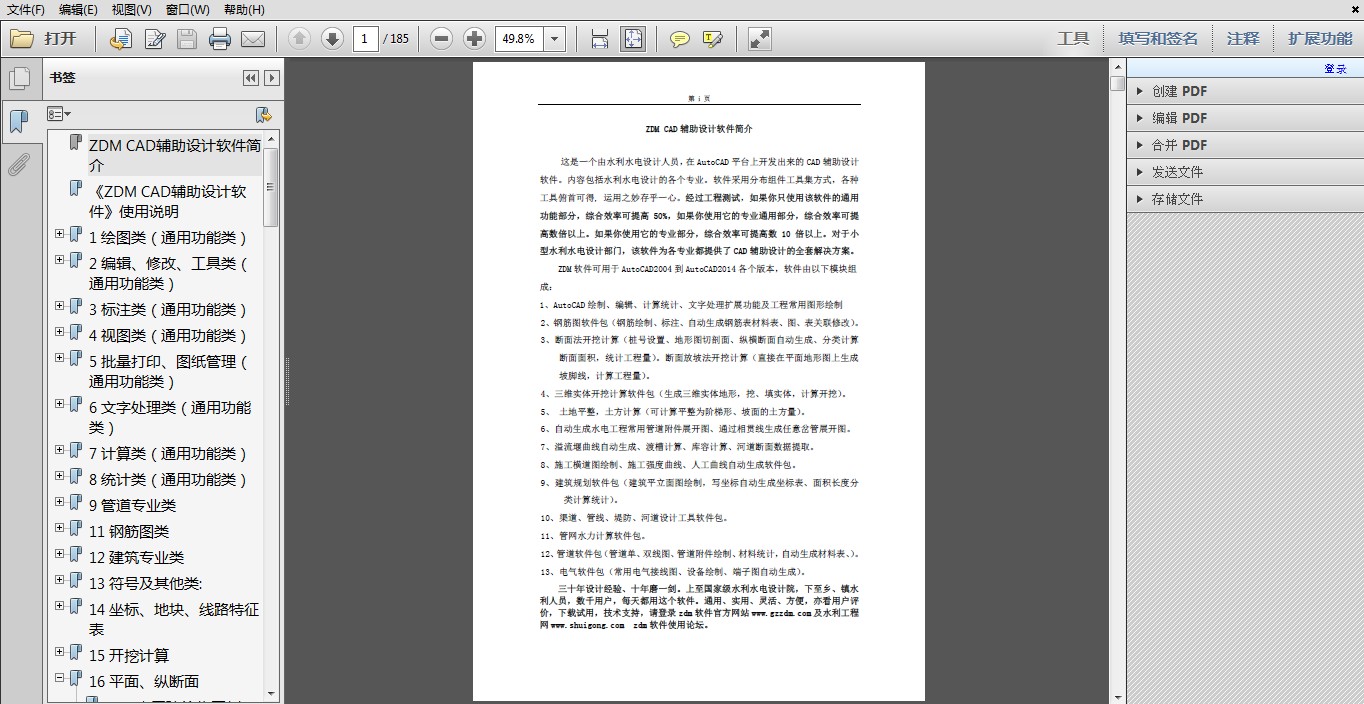Go to previous page with up arrow

[x=299, y=39]
